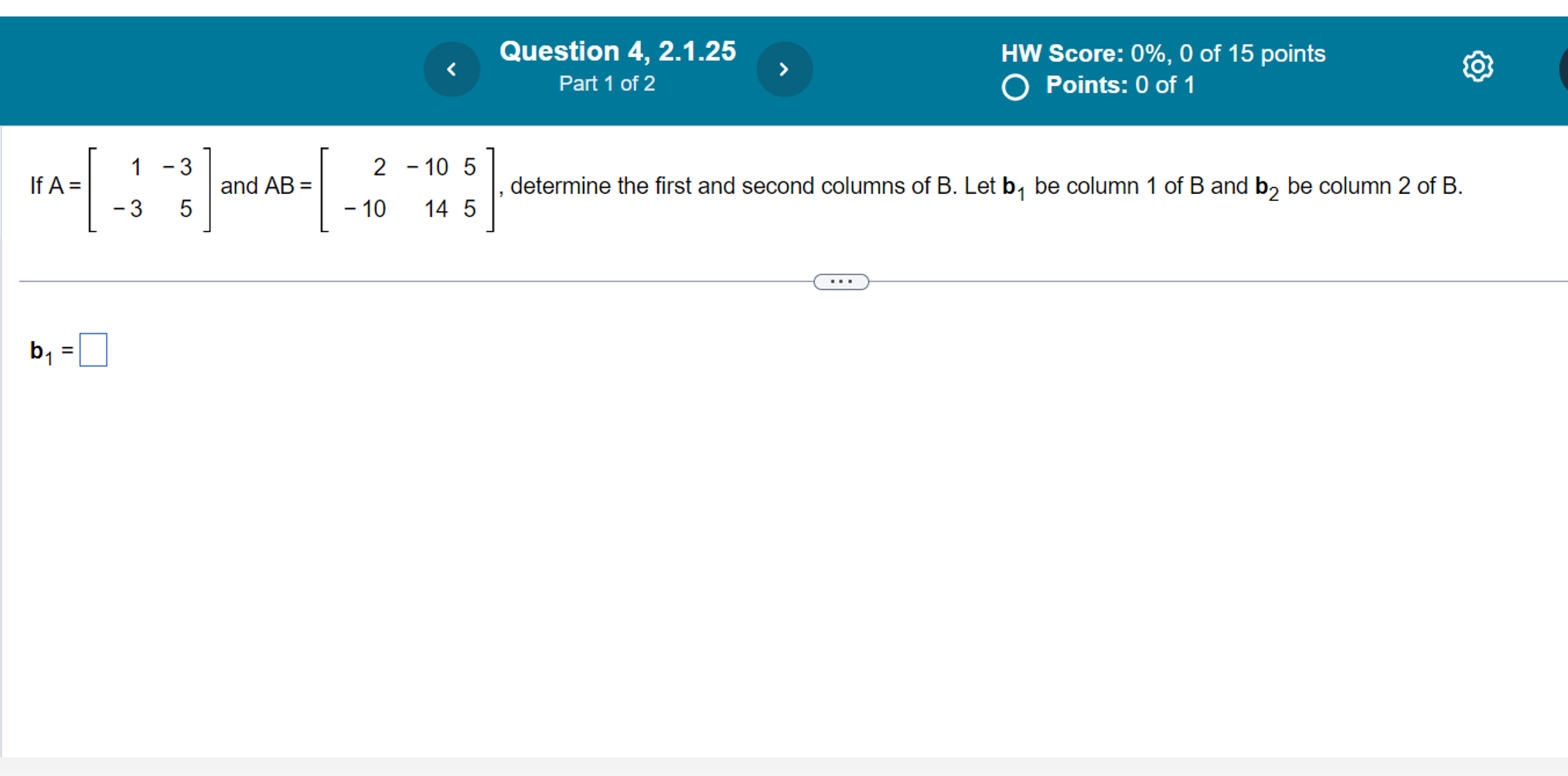The height and width of the screenshot is (776, 1568).
Task: Collapse the question area using ellipsis control
Action: point(840,281)
